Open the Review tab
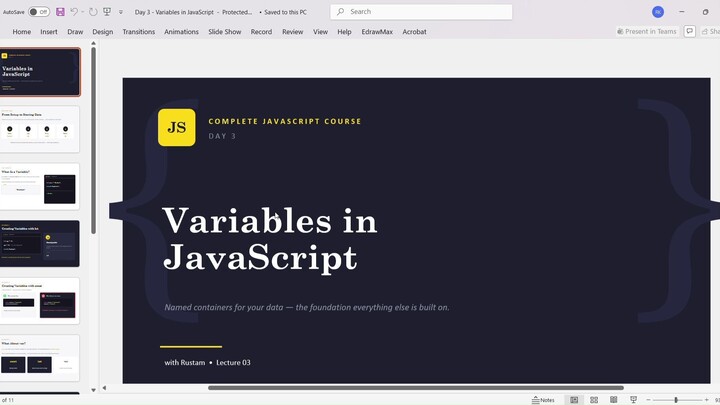 click(x=292, y=32)
